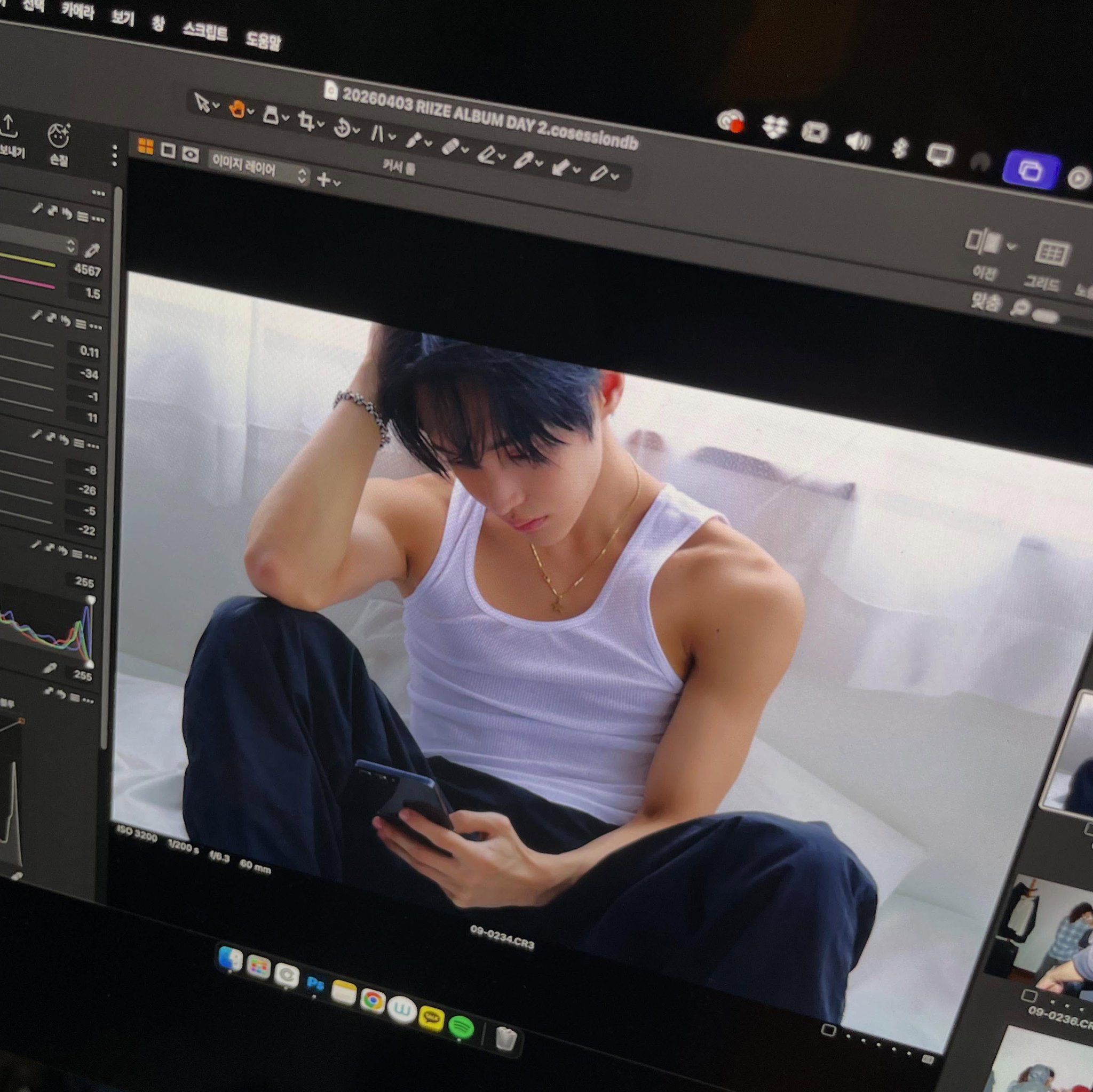Open Google Chrome from the dock
Viewport: 1093px width, 1092px height.
[373, 1001]
